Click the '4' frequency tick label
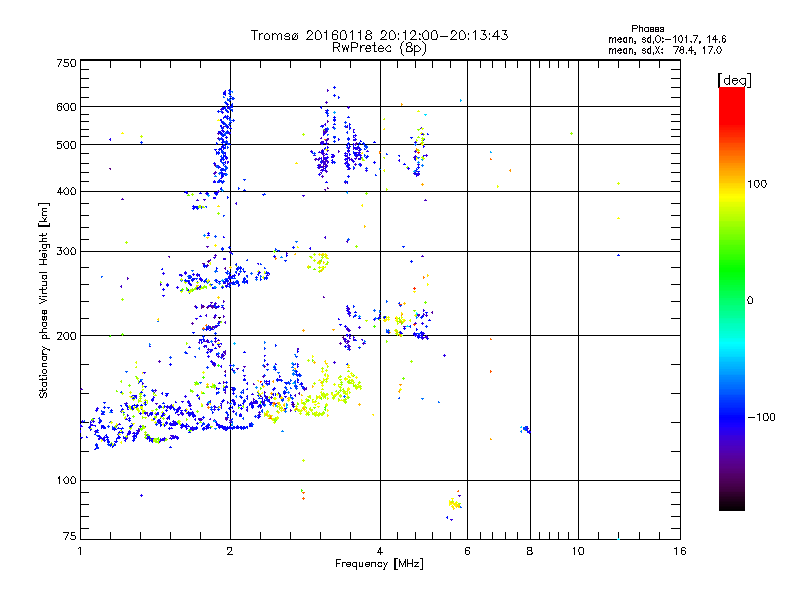Viewport: 800px width, 600px height. 380,551
